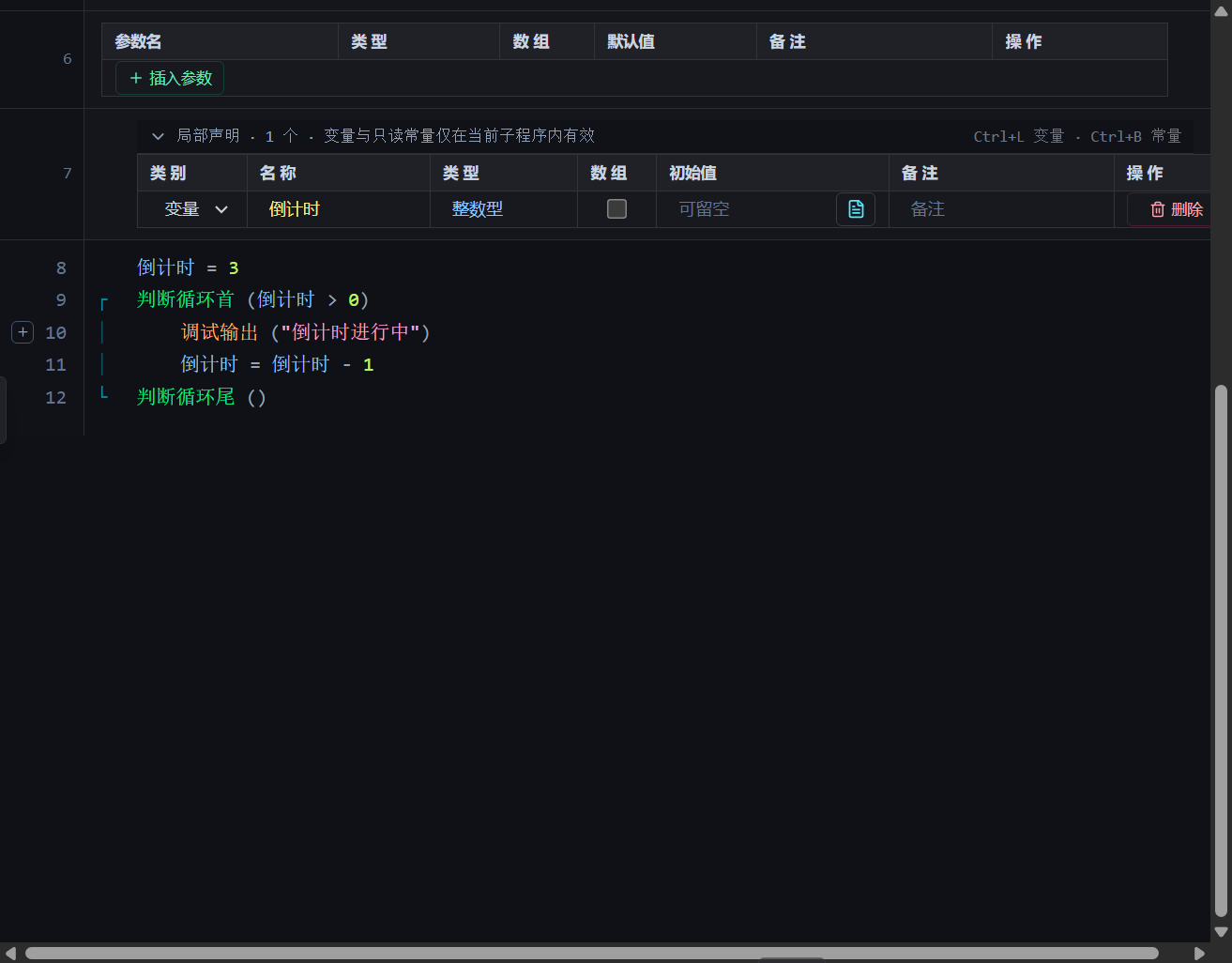This screenshot has width=1232, height=963.
Task: Click the horizontal scrollbar right arrow
Action: (1199, 953)
